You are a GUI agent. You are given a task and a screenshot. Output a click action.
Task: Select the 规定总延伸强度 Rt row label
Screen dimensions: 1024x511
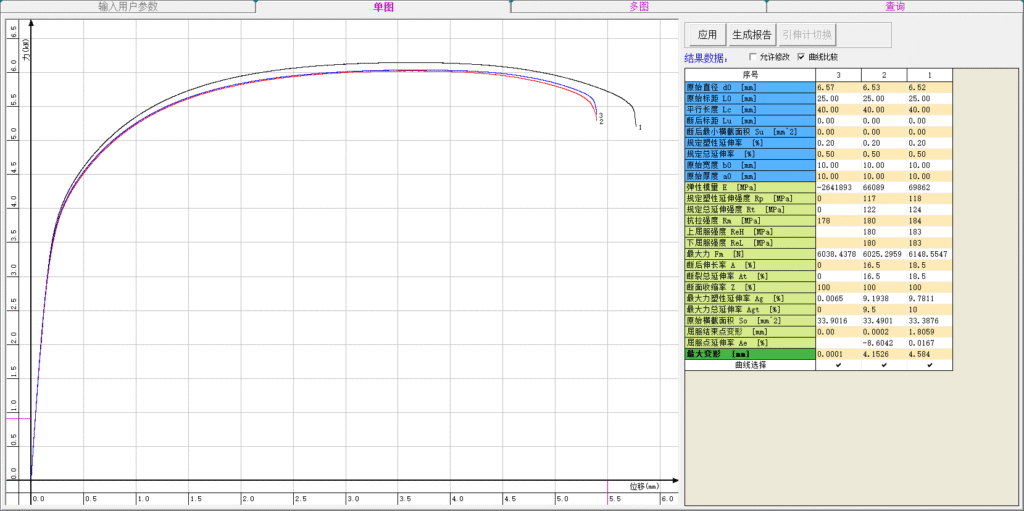tap(750, 210)
